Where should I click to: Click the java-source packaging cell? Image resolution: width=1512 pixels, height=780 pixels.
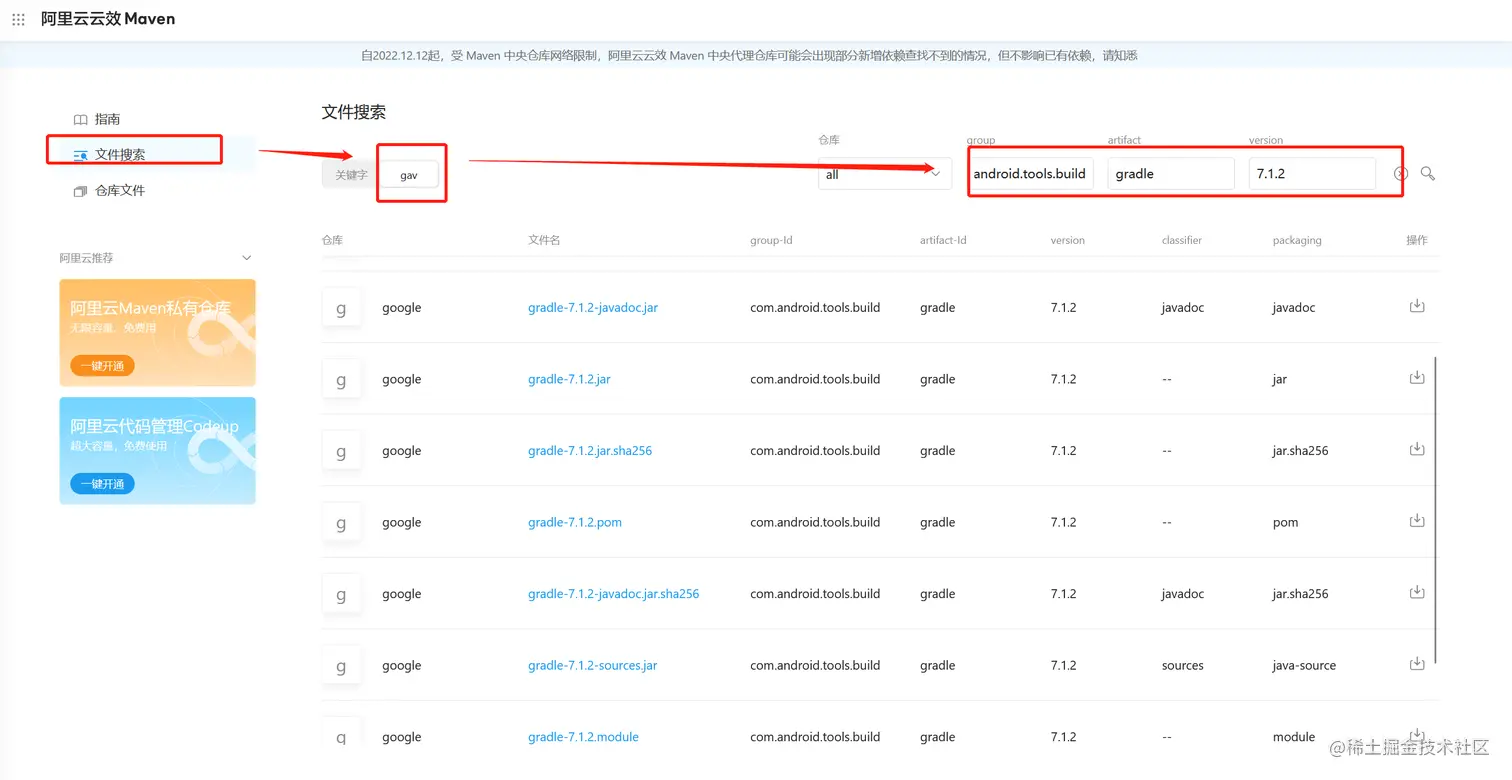click(x=1304, y=666)
